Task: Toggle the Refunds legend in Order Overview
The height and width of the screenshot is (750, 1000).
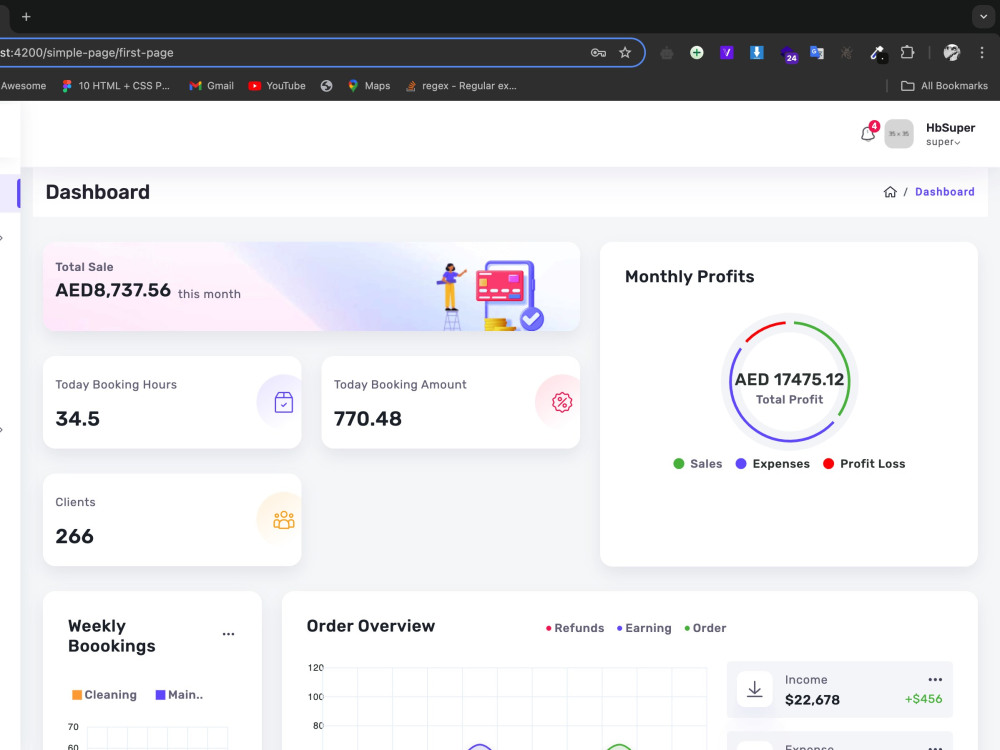Action: (x=575, y=628)
